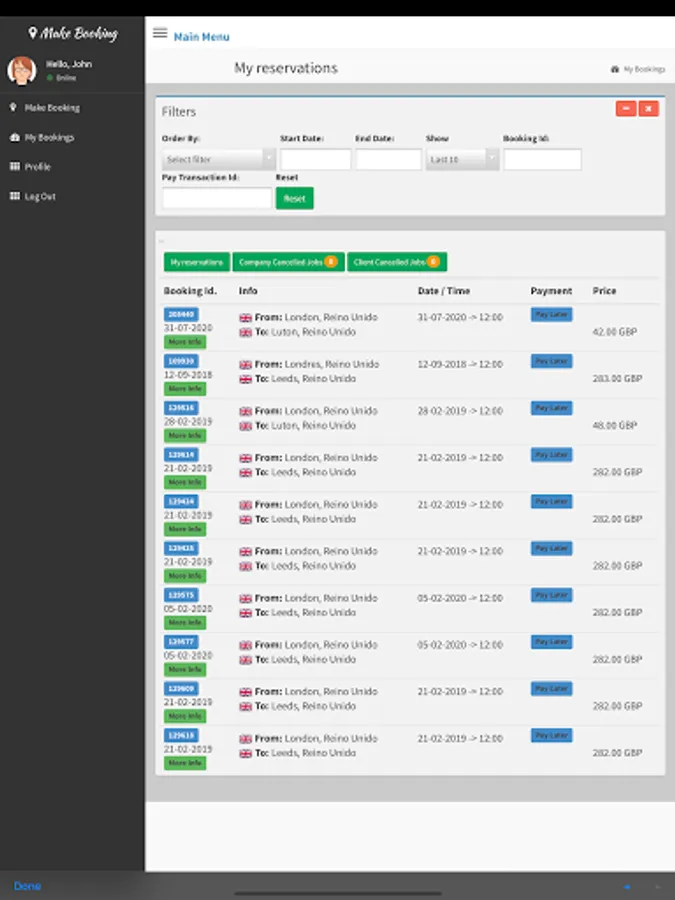The image size is (675, 900).
Task: Click the 283.00 GBP price
Action: coord(617,378)
